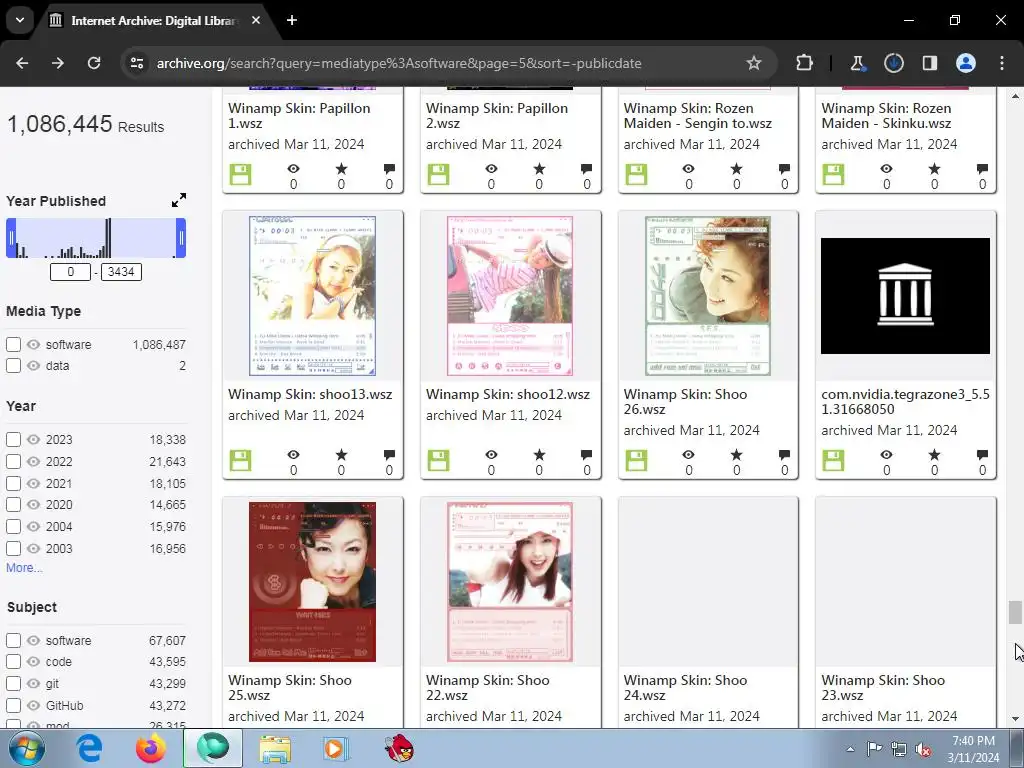Edit the end year field showing 3434
Viewport: 1024px width, 768px height.
point(121,272)
